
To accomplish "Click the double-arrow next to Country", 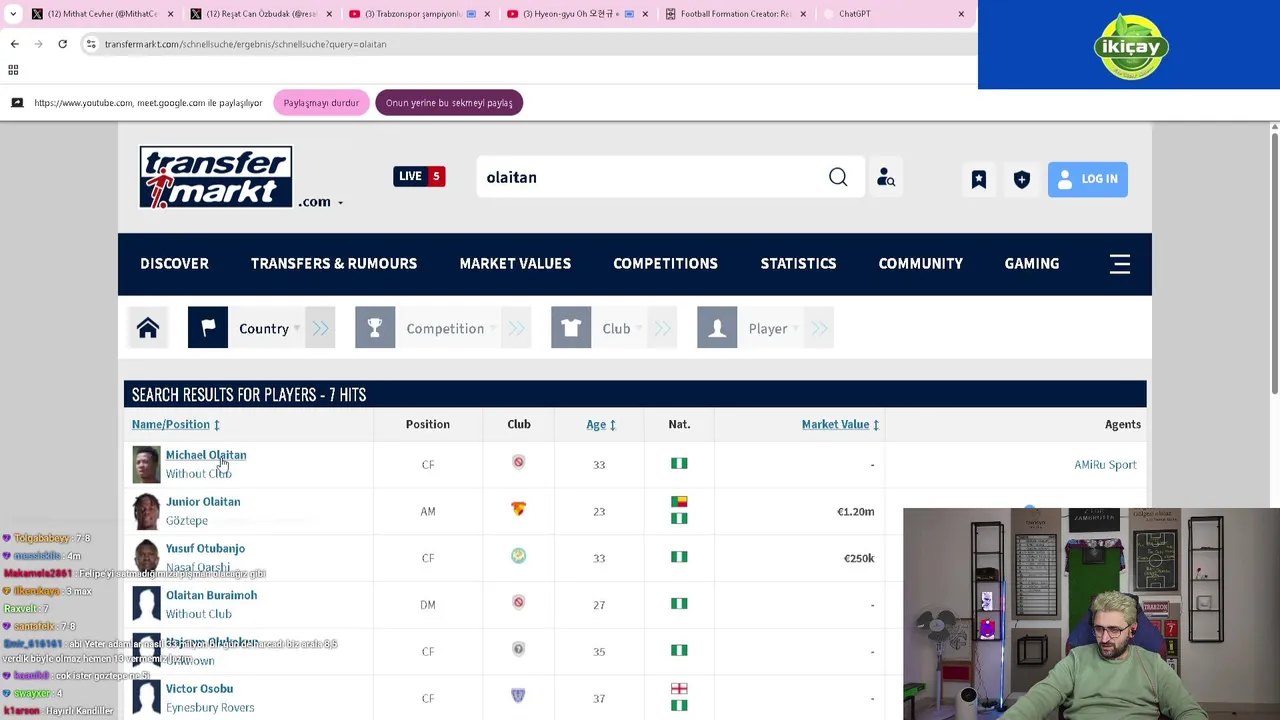I will [320, 328].
